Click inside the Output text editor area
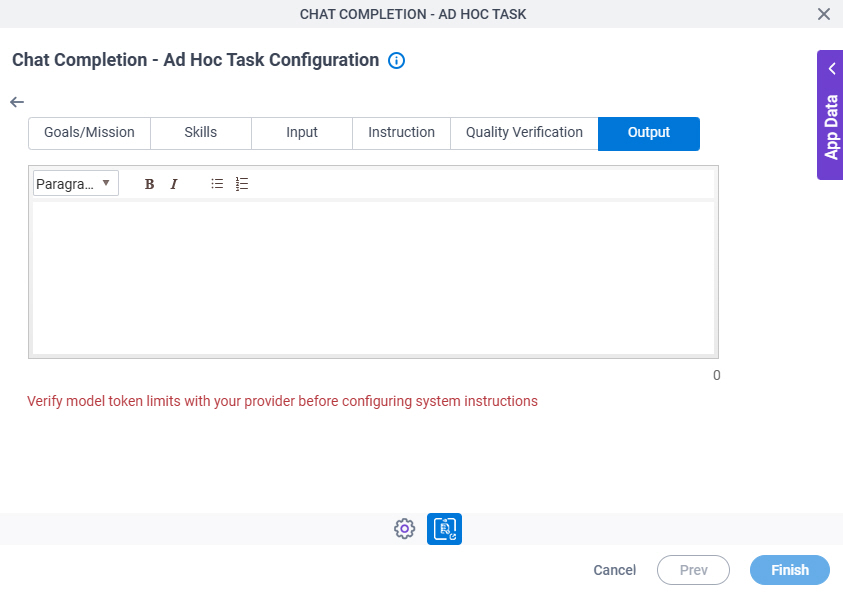The image size is (843, 593). point(373,277)
